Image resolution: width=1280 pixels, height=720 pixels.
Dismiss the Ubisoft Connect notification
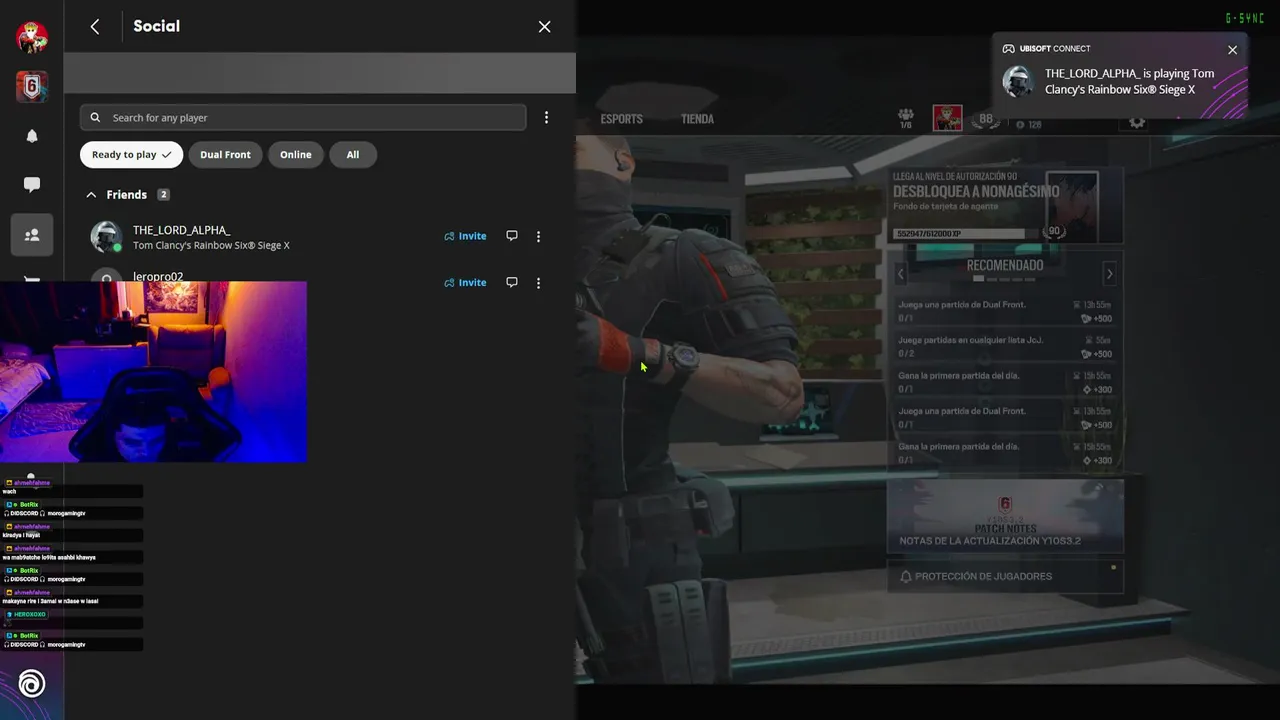(1232, 50)
